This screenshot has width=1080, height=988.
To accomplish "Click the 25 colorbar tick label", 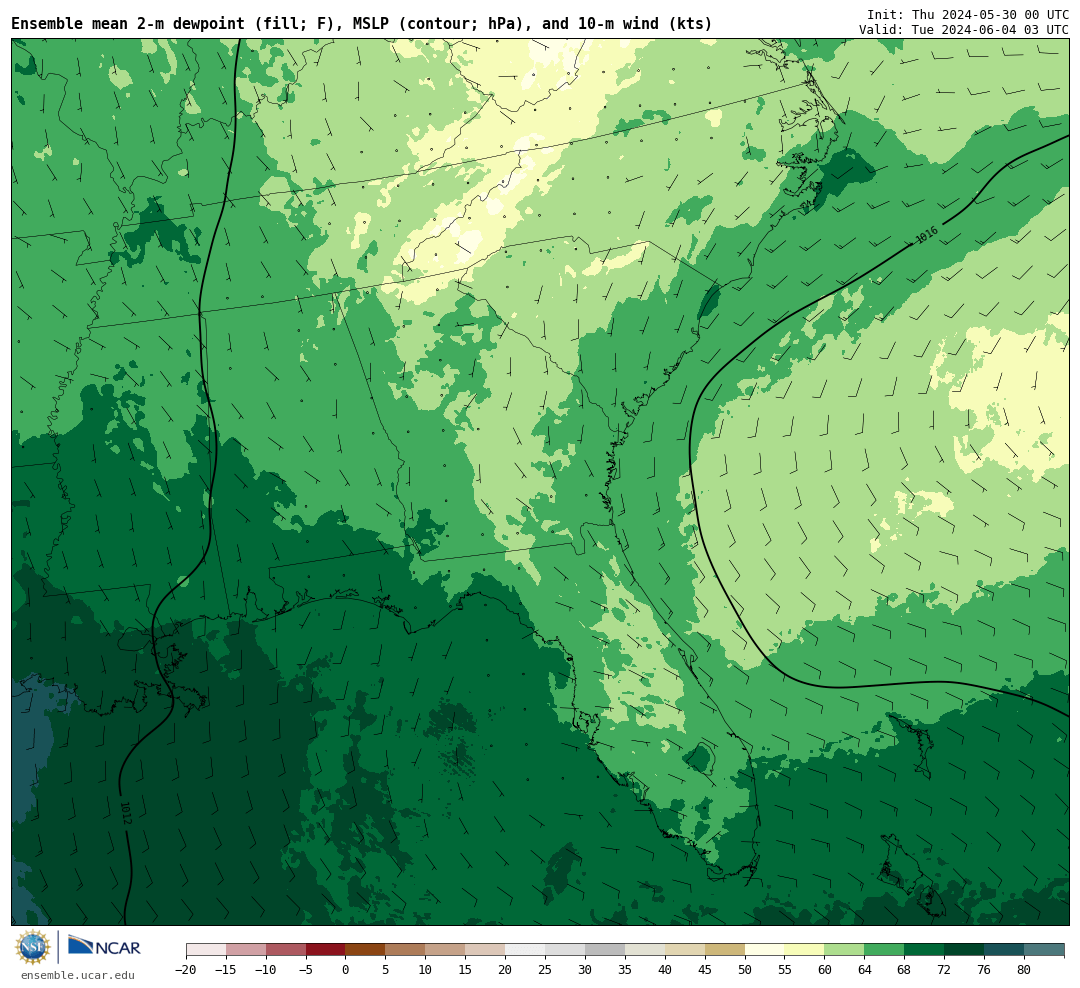I will pyautogui.click(x=546, y=969).
